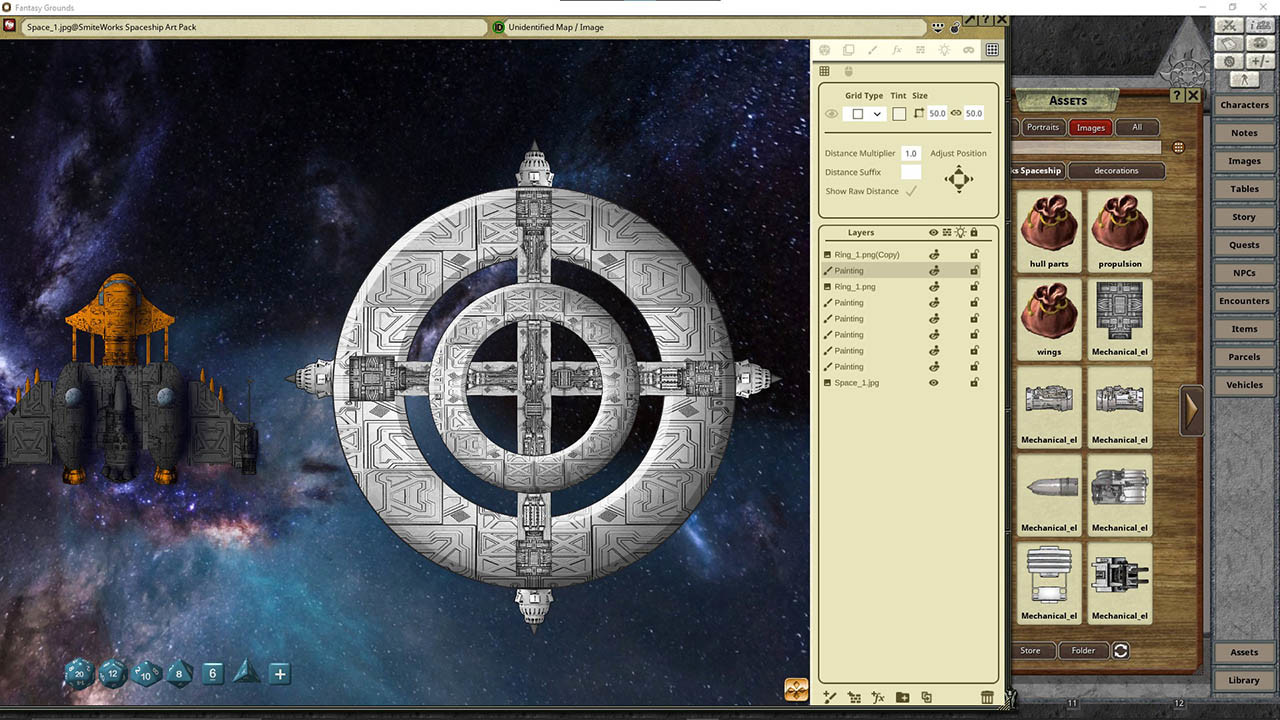Screen dimensions: 1280x720
Task: Open the Vehicles sidebar entry
Action: coord(1243,384)
